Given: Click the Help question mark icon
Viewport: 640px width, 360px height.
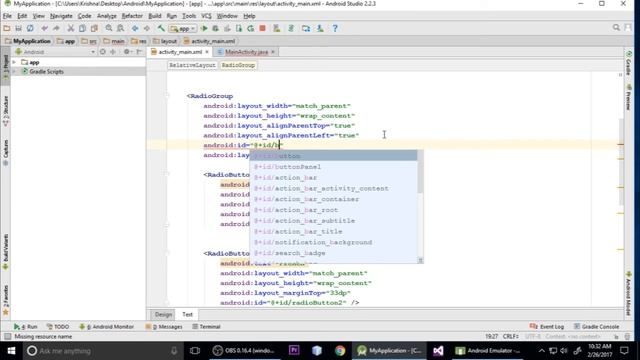Looking at the screenshot, I should pos(335,28).
